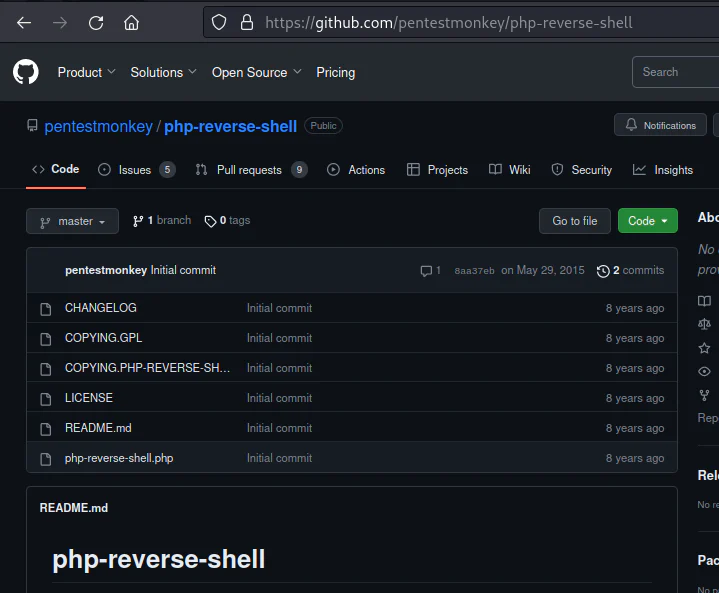Click the Notifications button
The height and width of the screenshot is (593, 719).
[660, 125]
